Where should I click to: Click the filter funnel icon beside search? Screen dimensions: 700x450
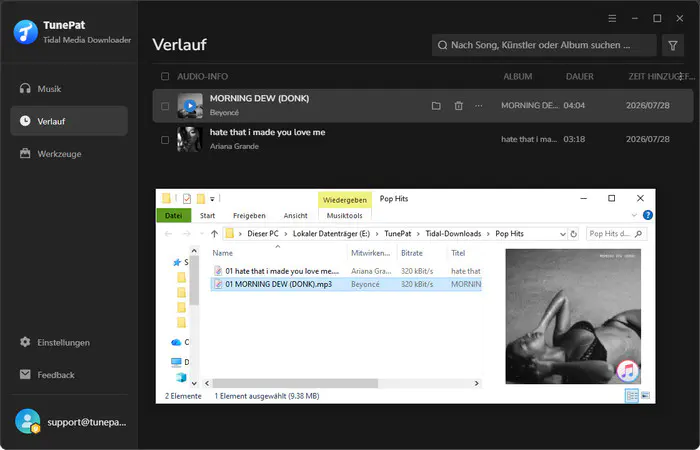point(673,45)
